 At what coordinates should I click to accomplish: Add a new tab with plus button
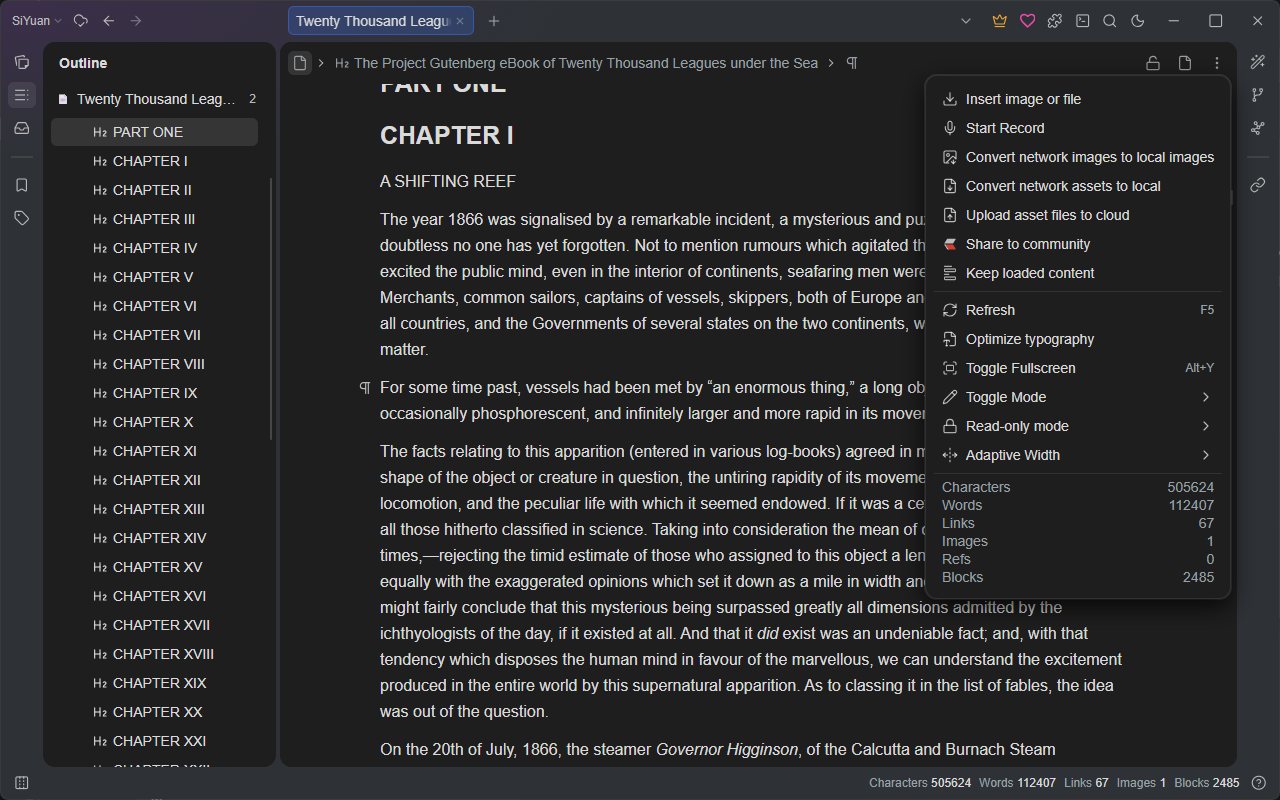(494, 21)
